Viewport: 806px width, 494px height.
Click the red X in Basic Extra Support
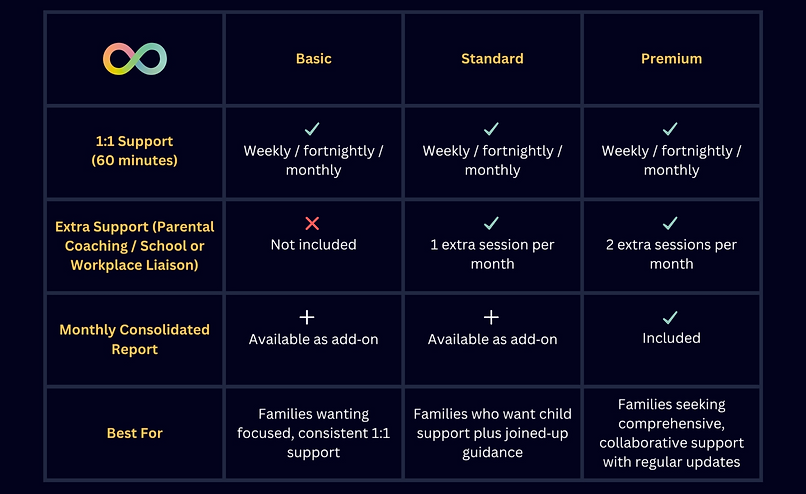tap(313, 224)
